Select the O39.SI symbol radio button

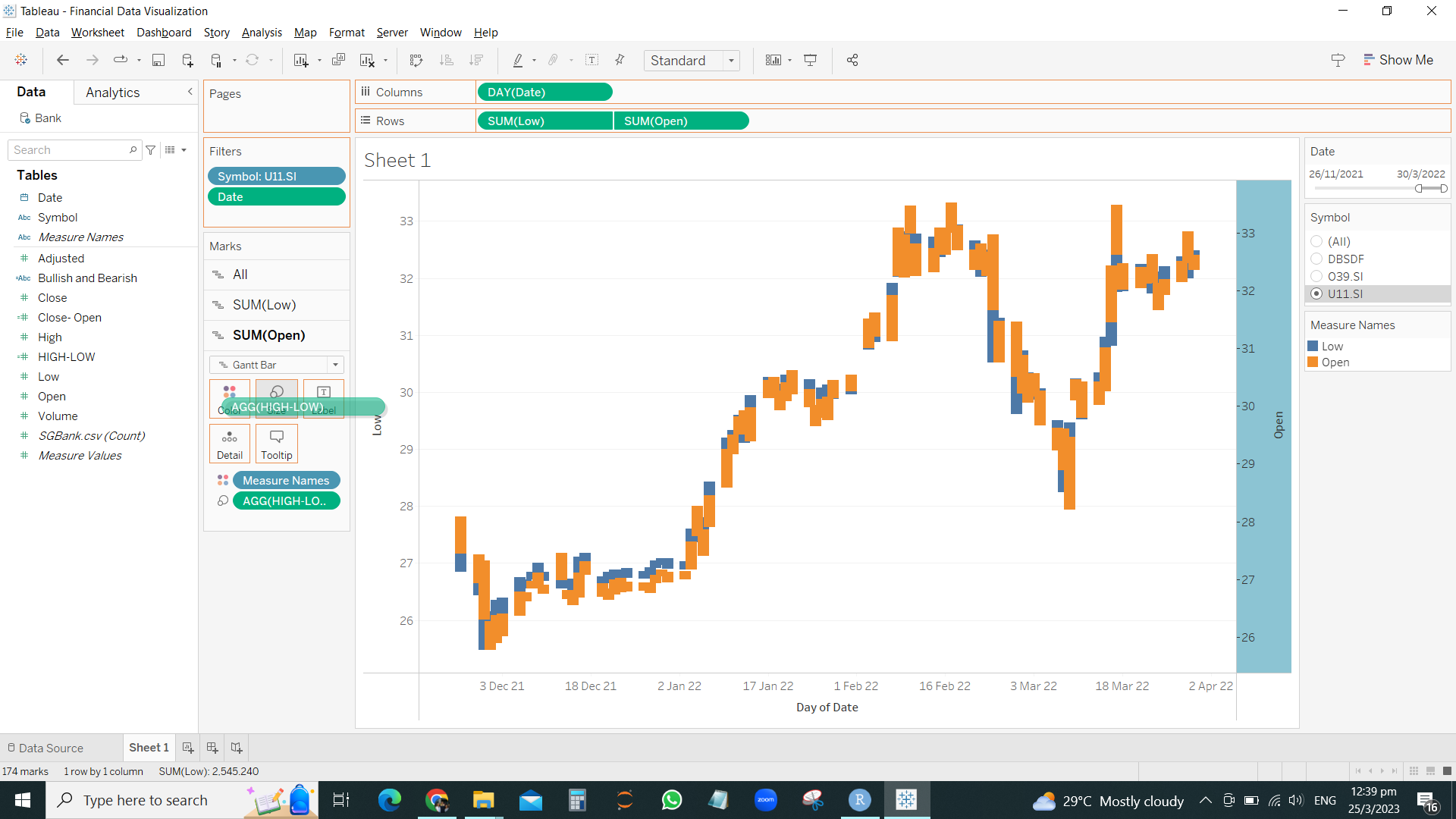point(1316,277)
